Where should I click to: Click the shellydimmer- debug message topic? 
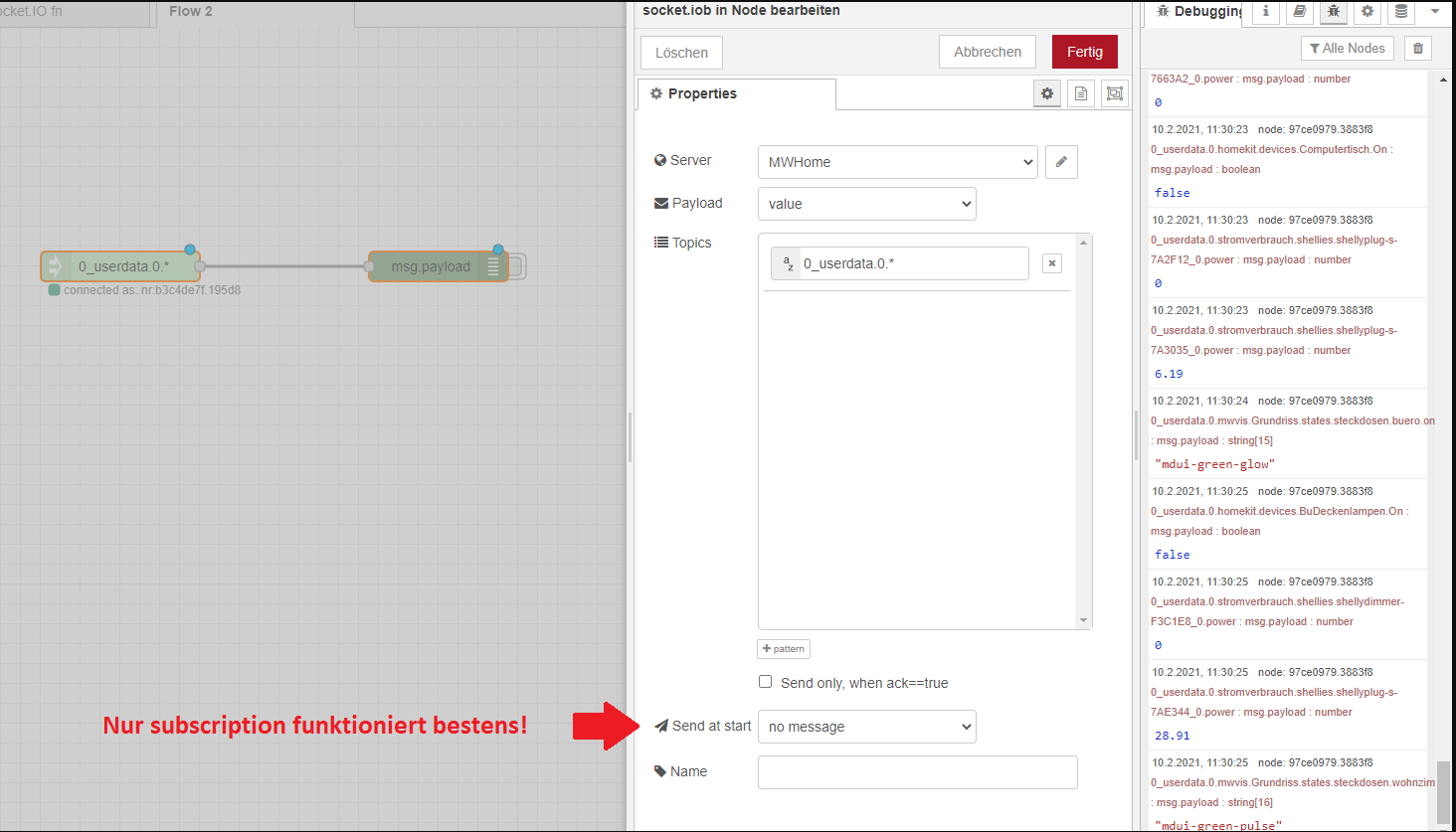click(1278, 602)
